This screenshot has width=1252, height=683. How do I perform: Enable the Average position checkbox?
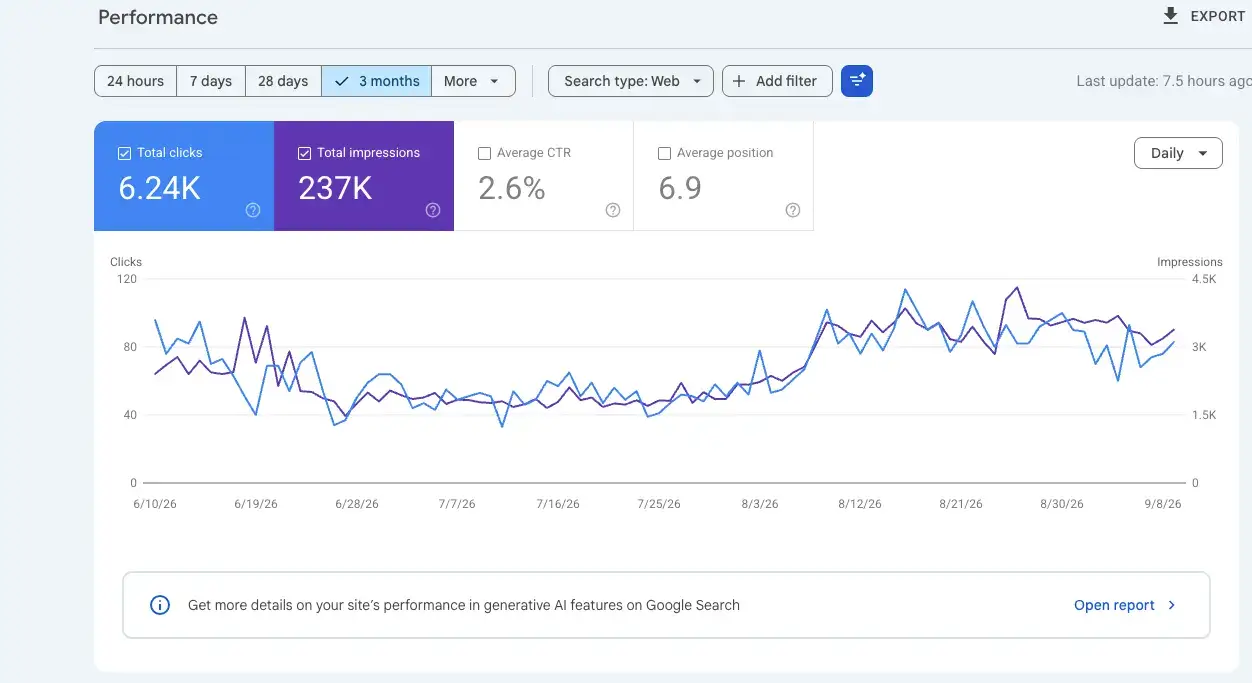[664, 153]
